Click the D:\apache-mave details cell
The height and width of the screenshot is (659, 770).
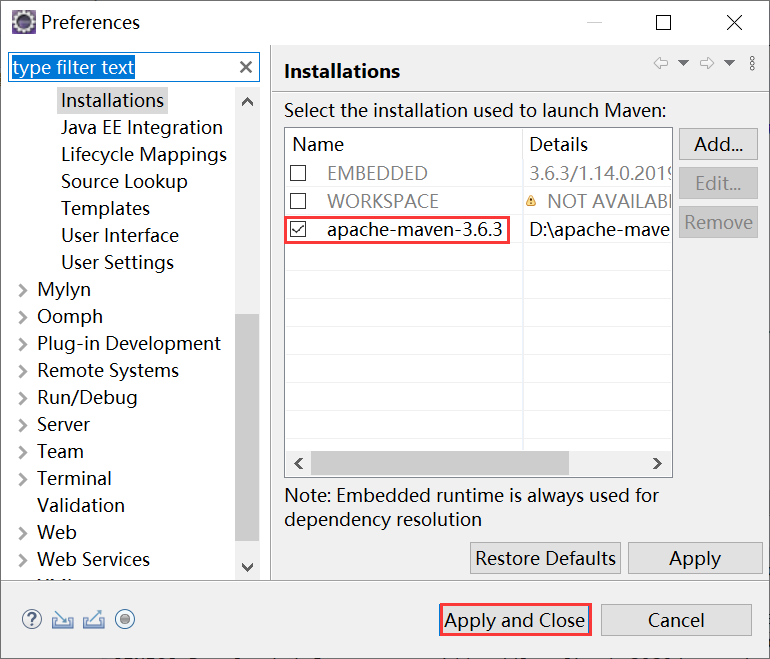(599, 229)
